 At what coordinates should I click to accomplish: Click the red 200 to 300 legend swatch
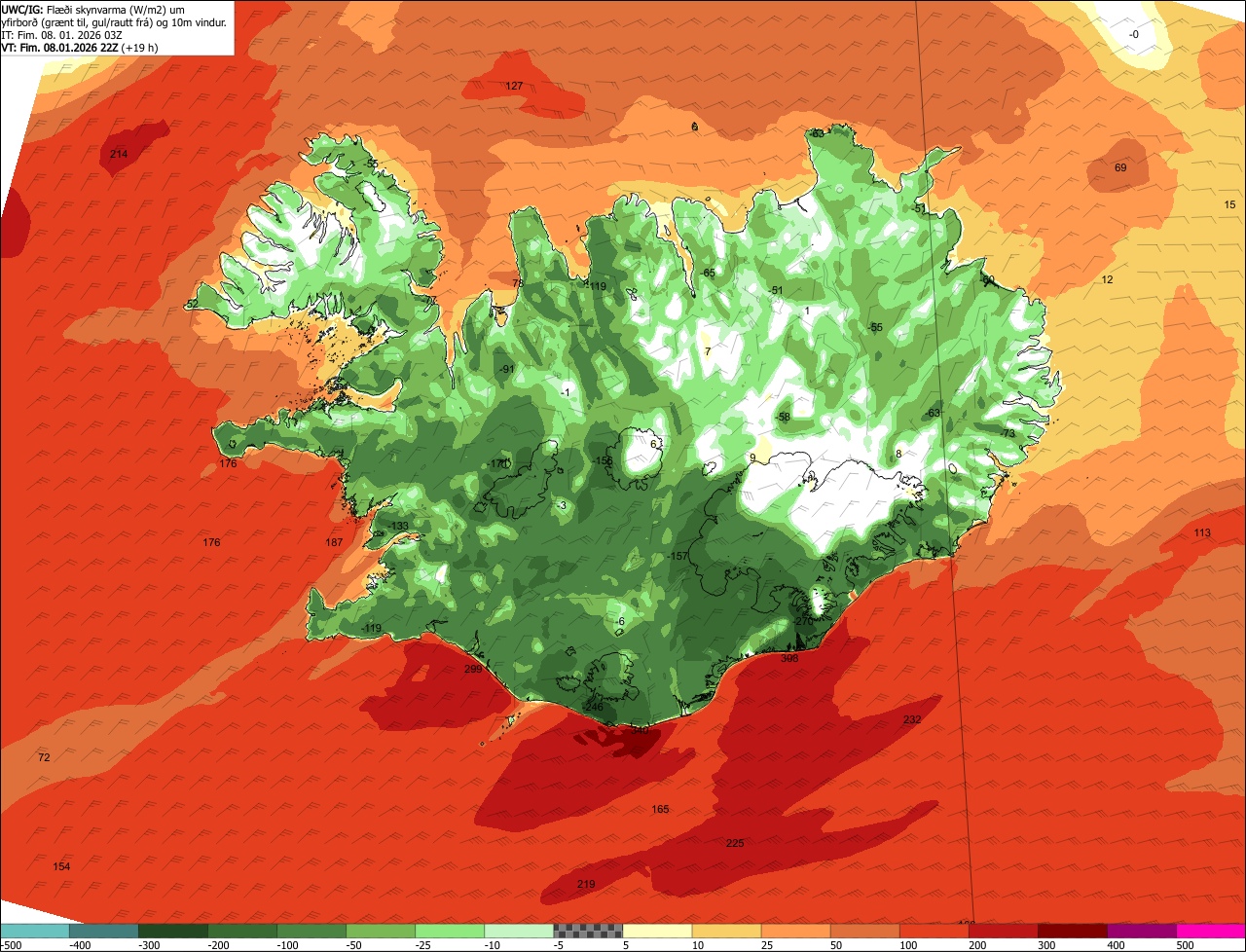click(1002, 931)
